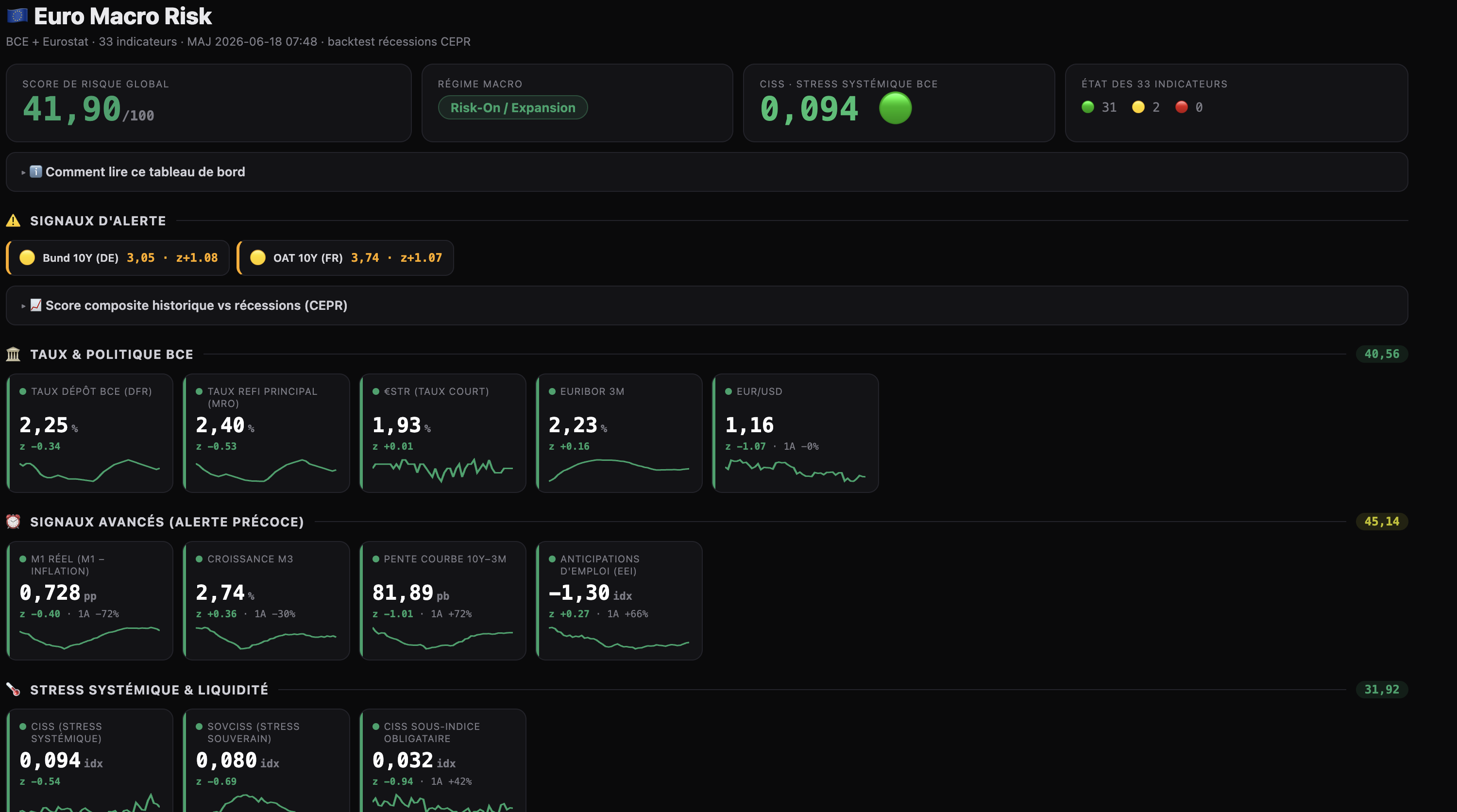
Task: Open the Taux Dépôt BCE (DFR) card
Action: pyautogui.click(x=90, y=433)
